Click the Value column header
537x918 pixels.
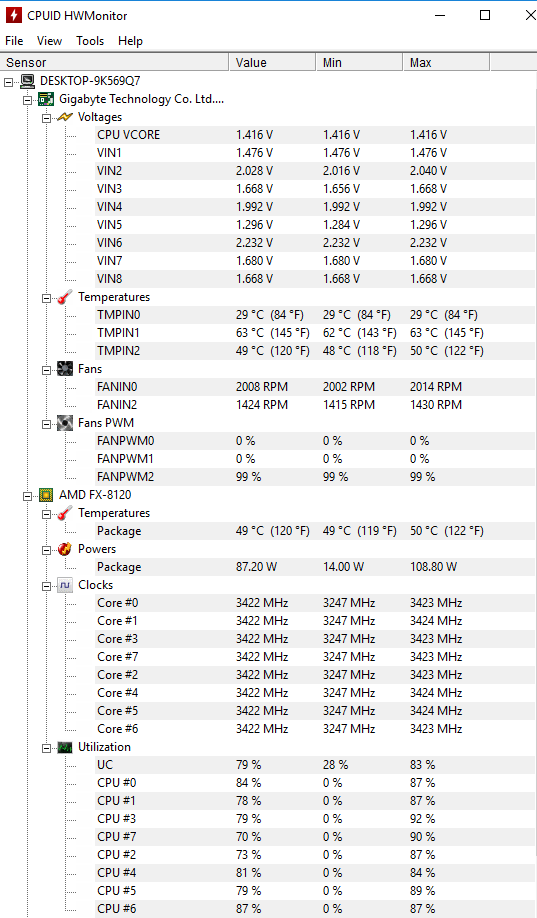point(272,63)
